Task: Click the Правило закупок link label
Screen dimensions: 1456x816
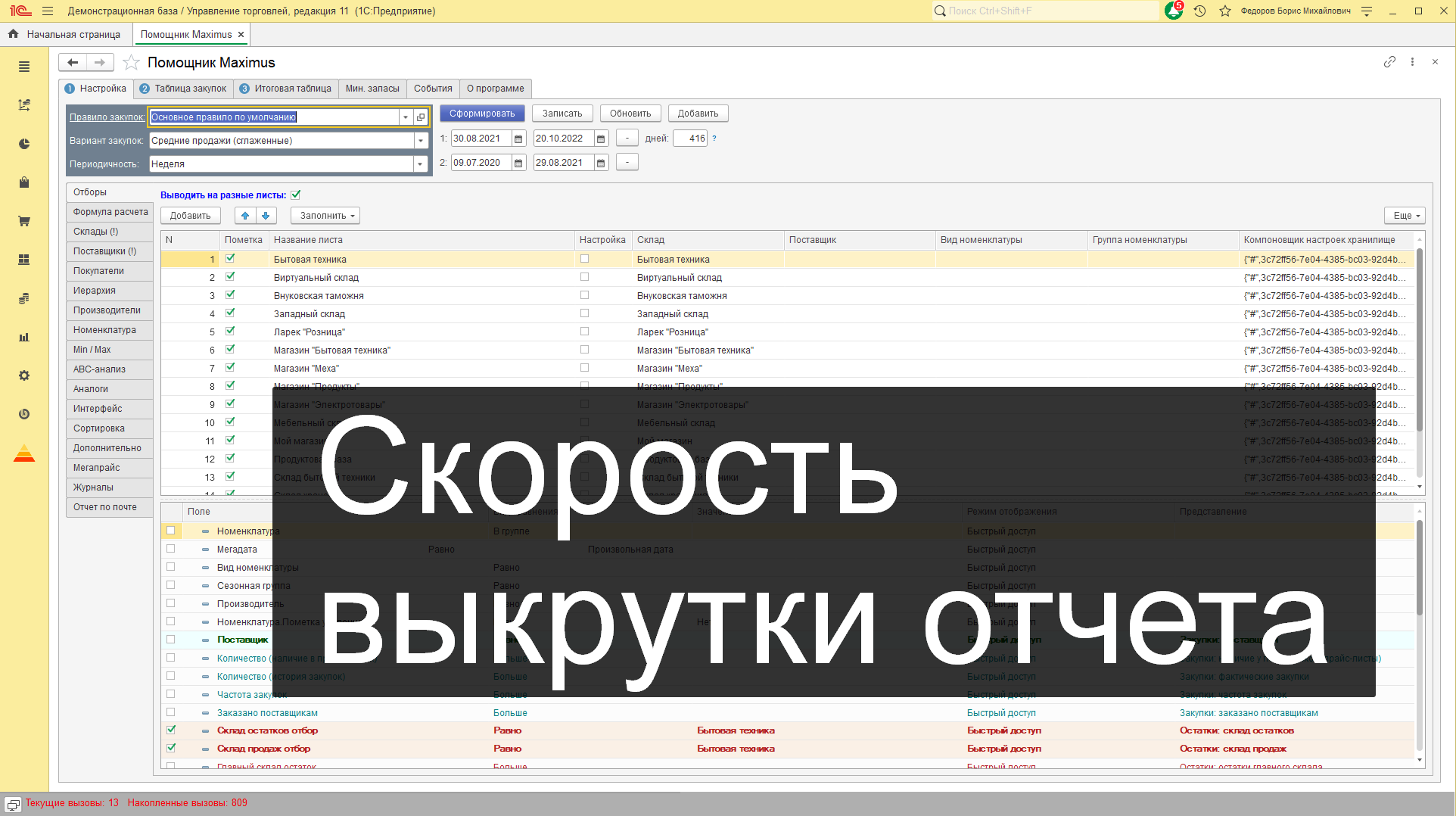Action: [107, 117]
